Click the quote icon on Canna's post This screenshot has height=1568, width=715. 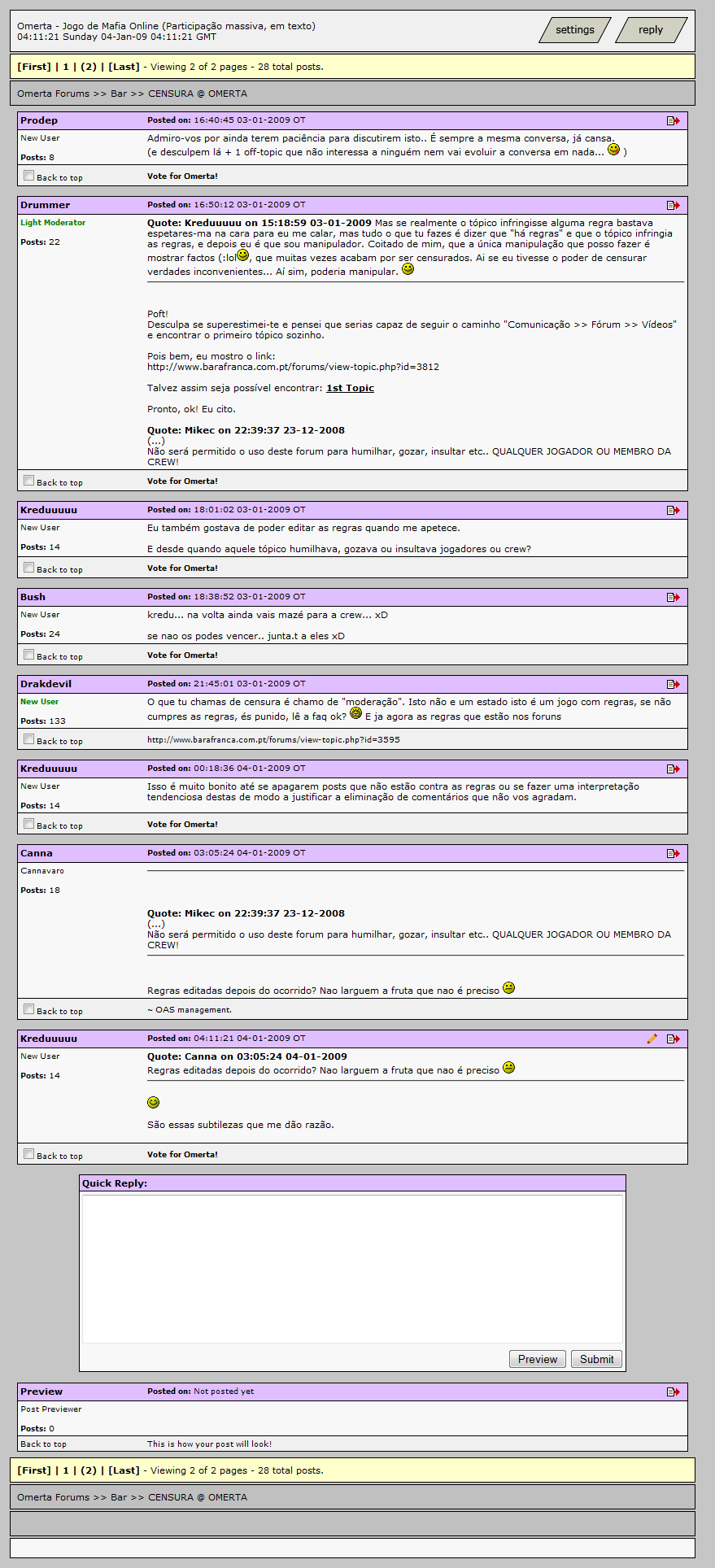(x=673, y=853)
